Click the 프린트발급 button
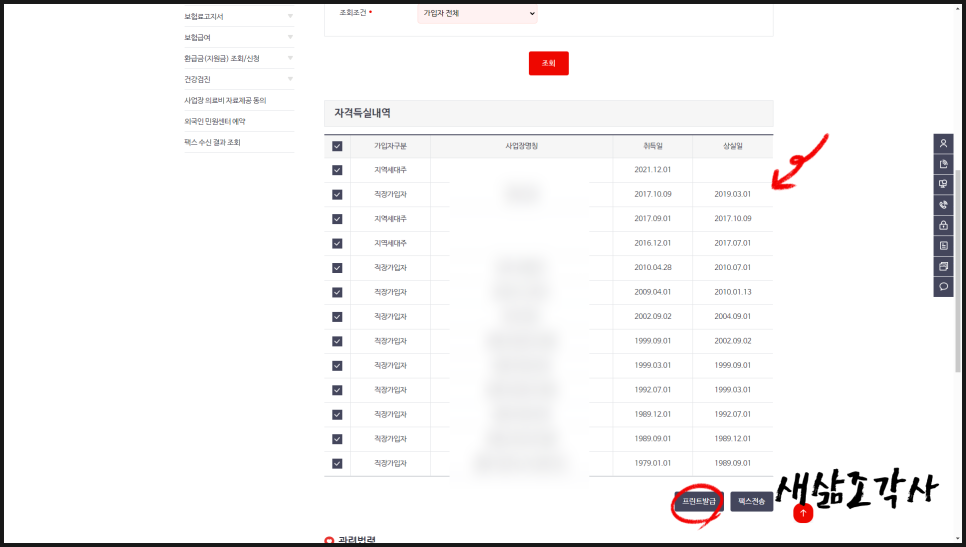This screenshot has height=547, width=966. tap(699, 501)
